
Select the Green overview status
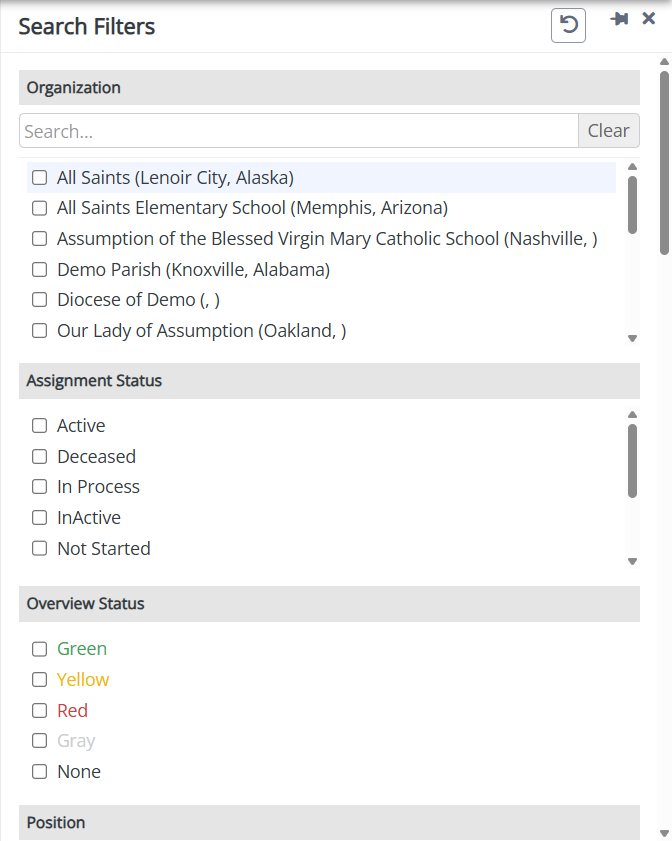pyautogui.click(x=40, y=649)
